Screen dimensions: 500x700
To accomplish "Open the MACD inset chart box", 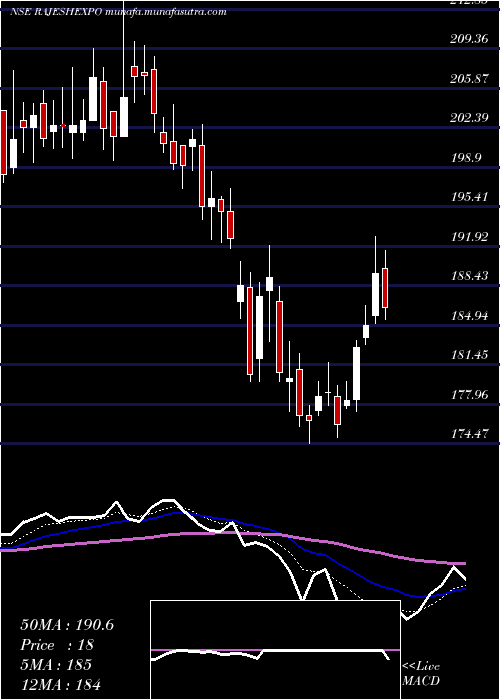I will 275,650.
